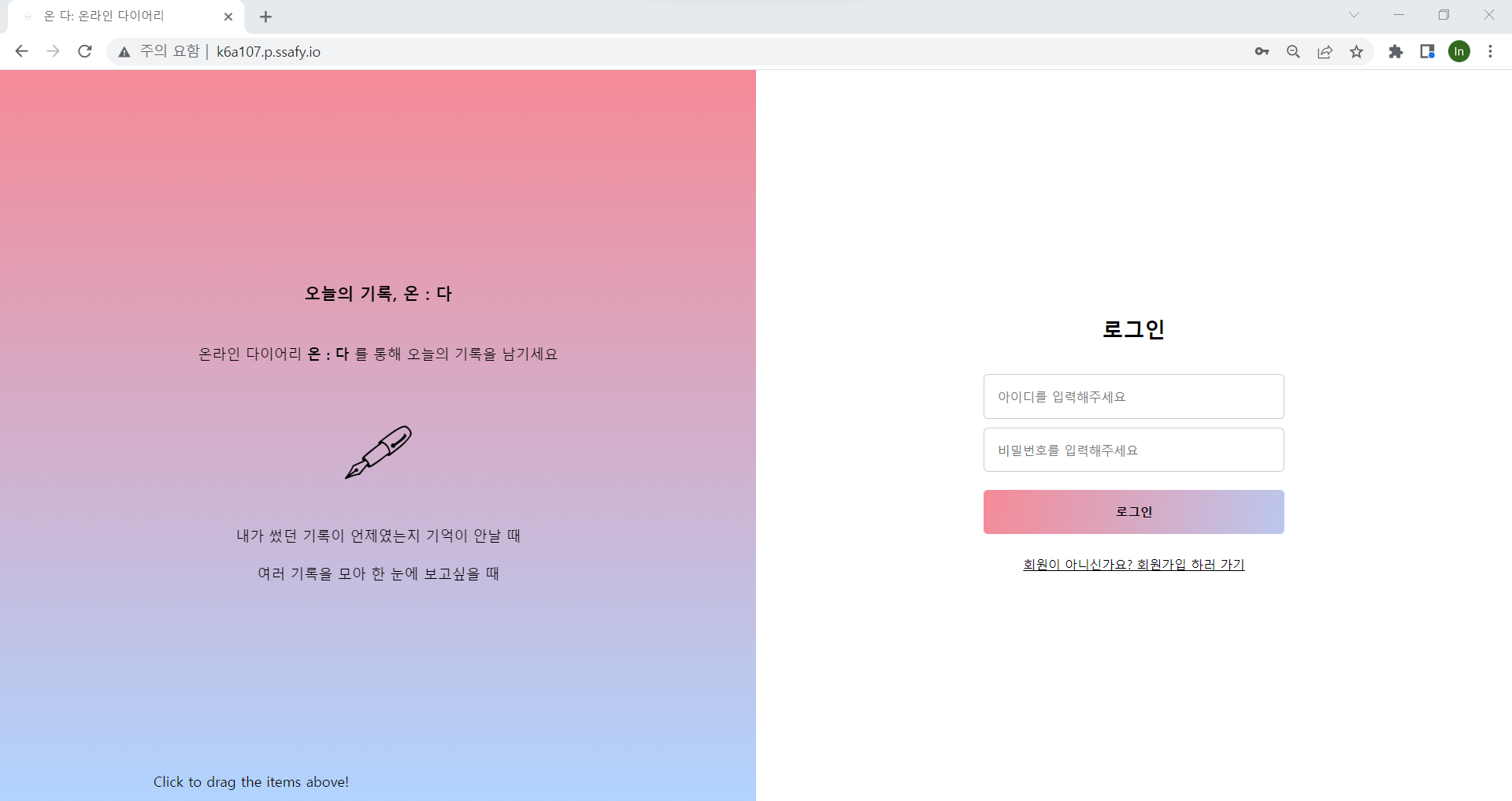Screen dimensions: 1512x801
Task: Click the forward navigation arrow
Action: pyautogui.click(x=53, y=51)
